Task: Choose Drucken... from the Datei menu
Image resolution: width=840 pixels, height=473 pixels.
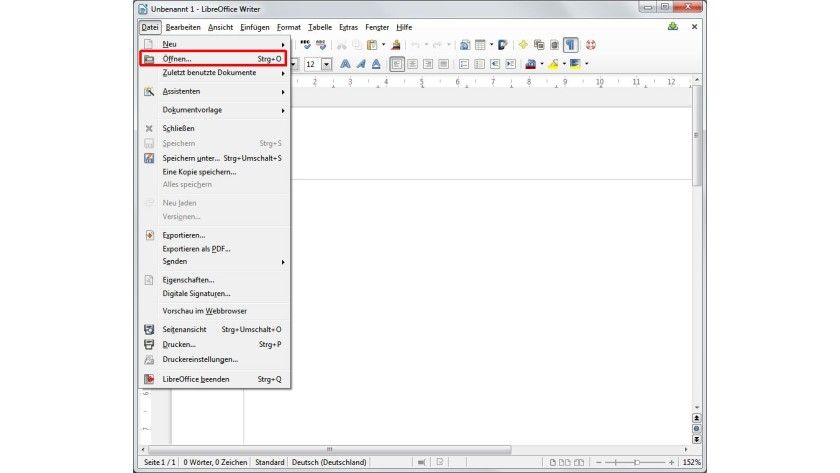Action: coord(214,344)
